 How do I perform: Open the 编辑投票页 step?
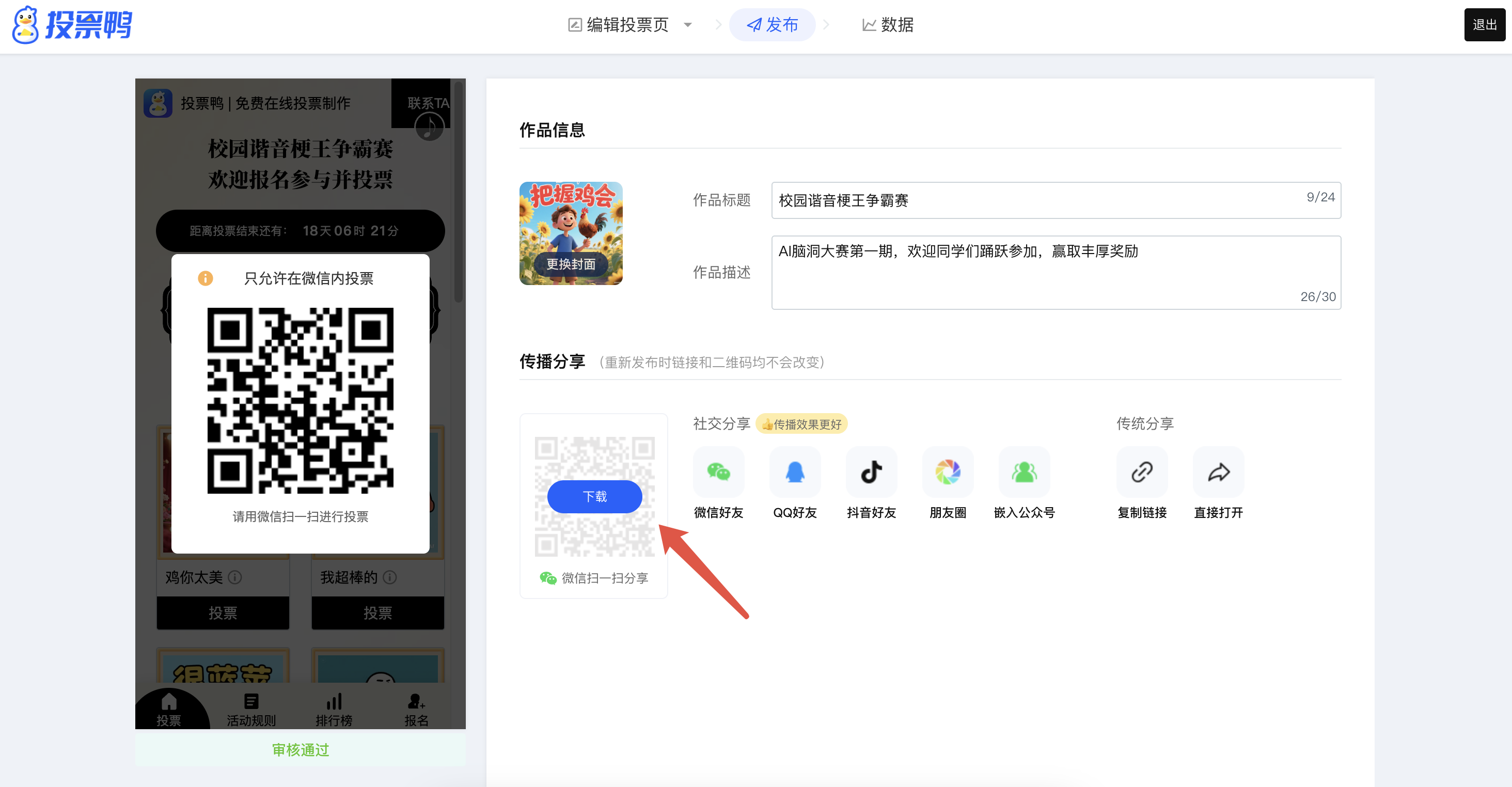pos(618,25)
